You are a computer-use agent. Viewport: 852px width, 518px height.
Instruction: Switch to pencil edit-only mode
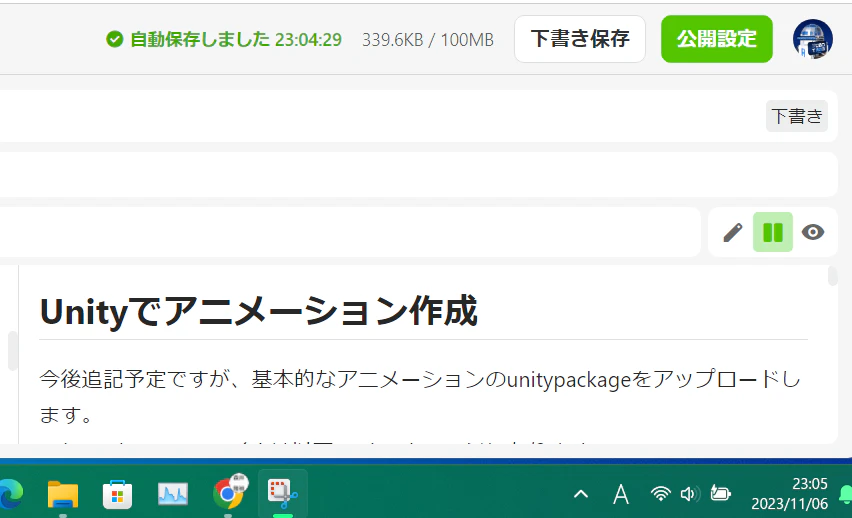click(732, 232)
